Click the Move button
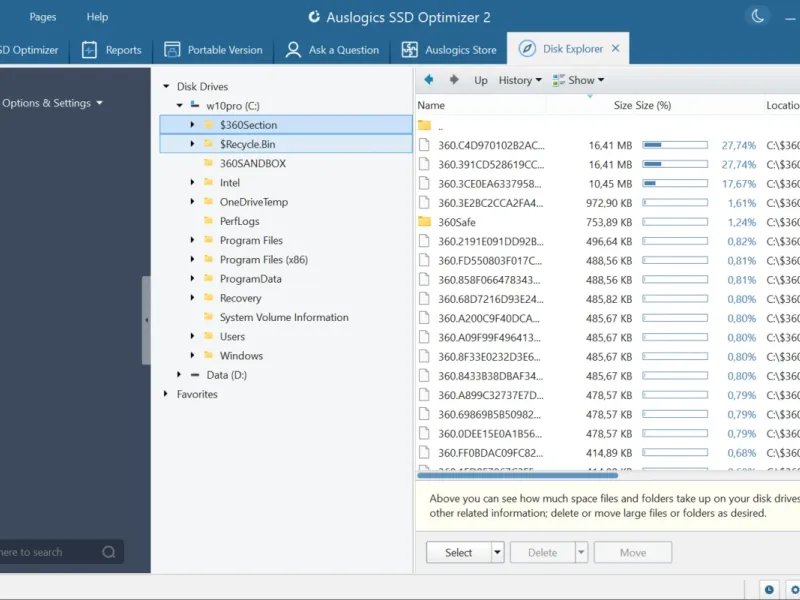Viewport: 800px width, 600px height. pyautogui.click(x=633, y=553)
